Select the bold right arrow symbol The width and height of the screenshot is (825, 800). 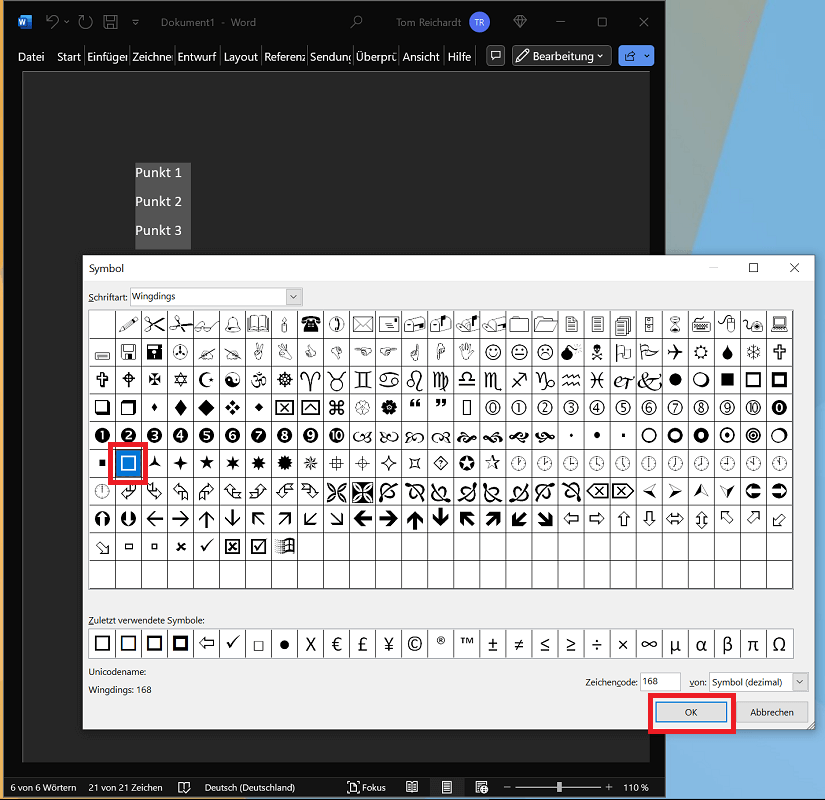pos(389,519)
